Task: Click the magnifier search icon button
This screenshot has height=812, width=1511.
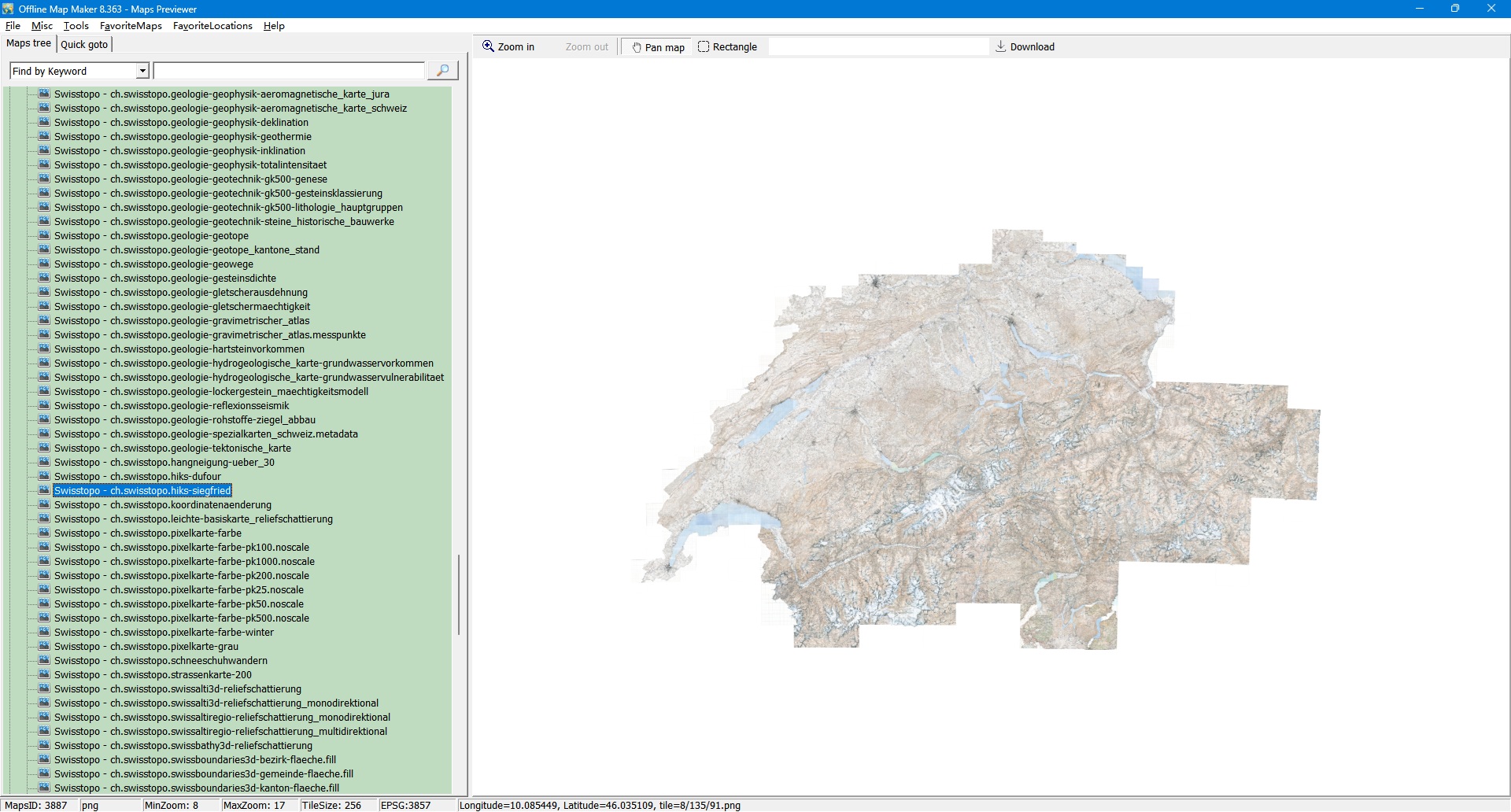Action: pyautogui.click(x=442, y=71)
